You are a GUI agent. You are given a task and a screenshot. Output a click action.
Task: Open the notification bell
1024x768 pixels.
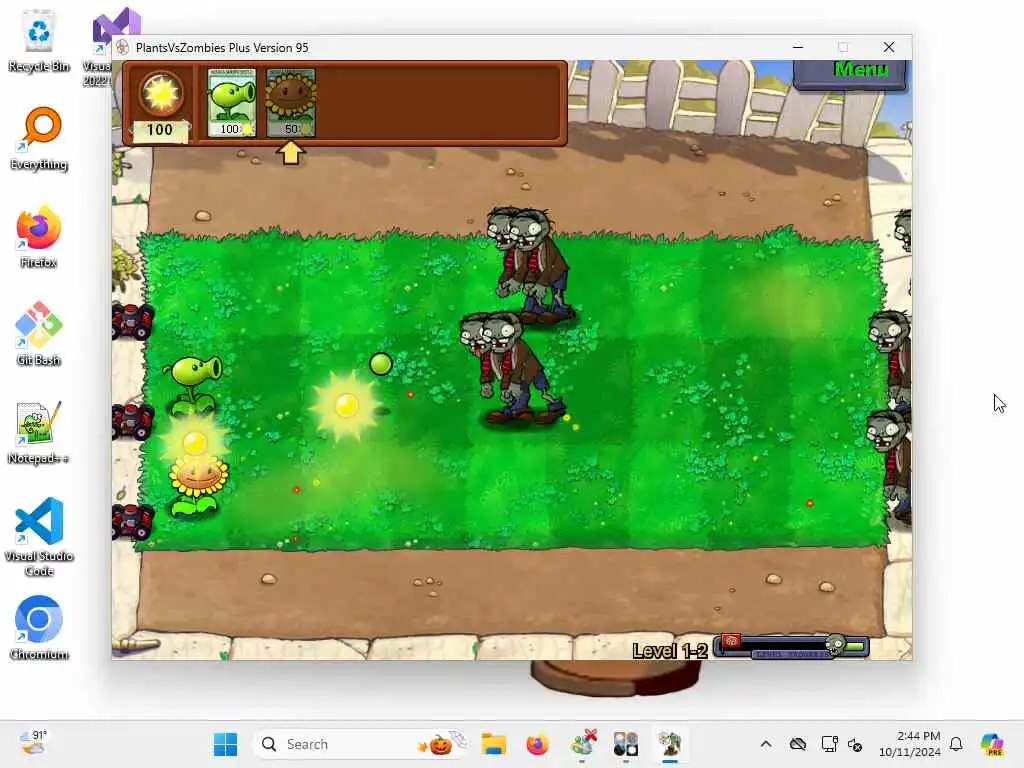tap(956, 744)
